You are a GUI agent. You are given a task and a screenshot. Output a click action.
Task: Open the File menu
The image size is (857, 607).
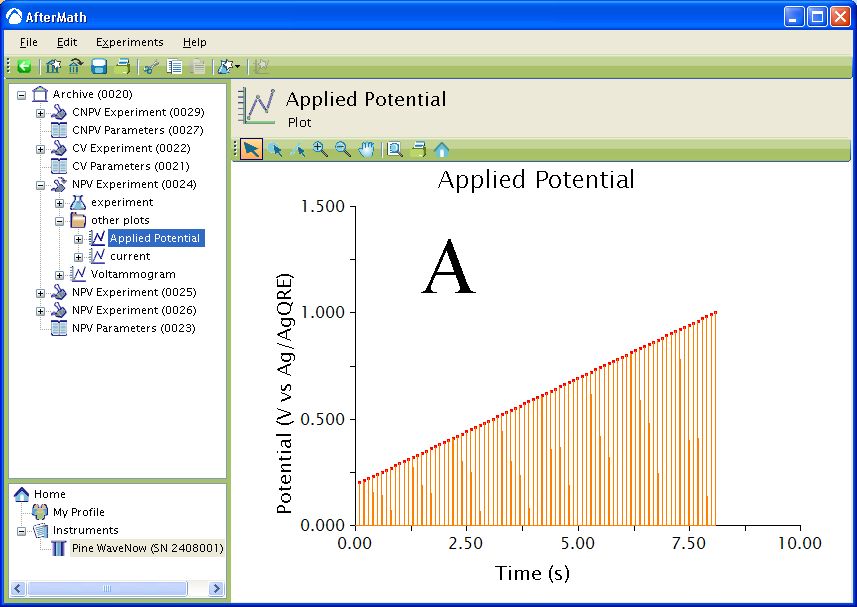28,42
